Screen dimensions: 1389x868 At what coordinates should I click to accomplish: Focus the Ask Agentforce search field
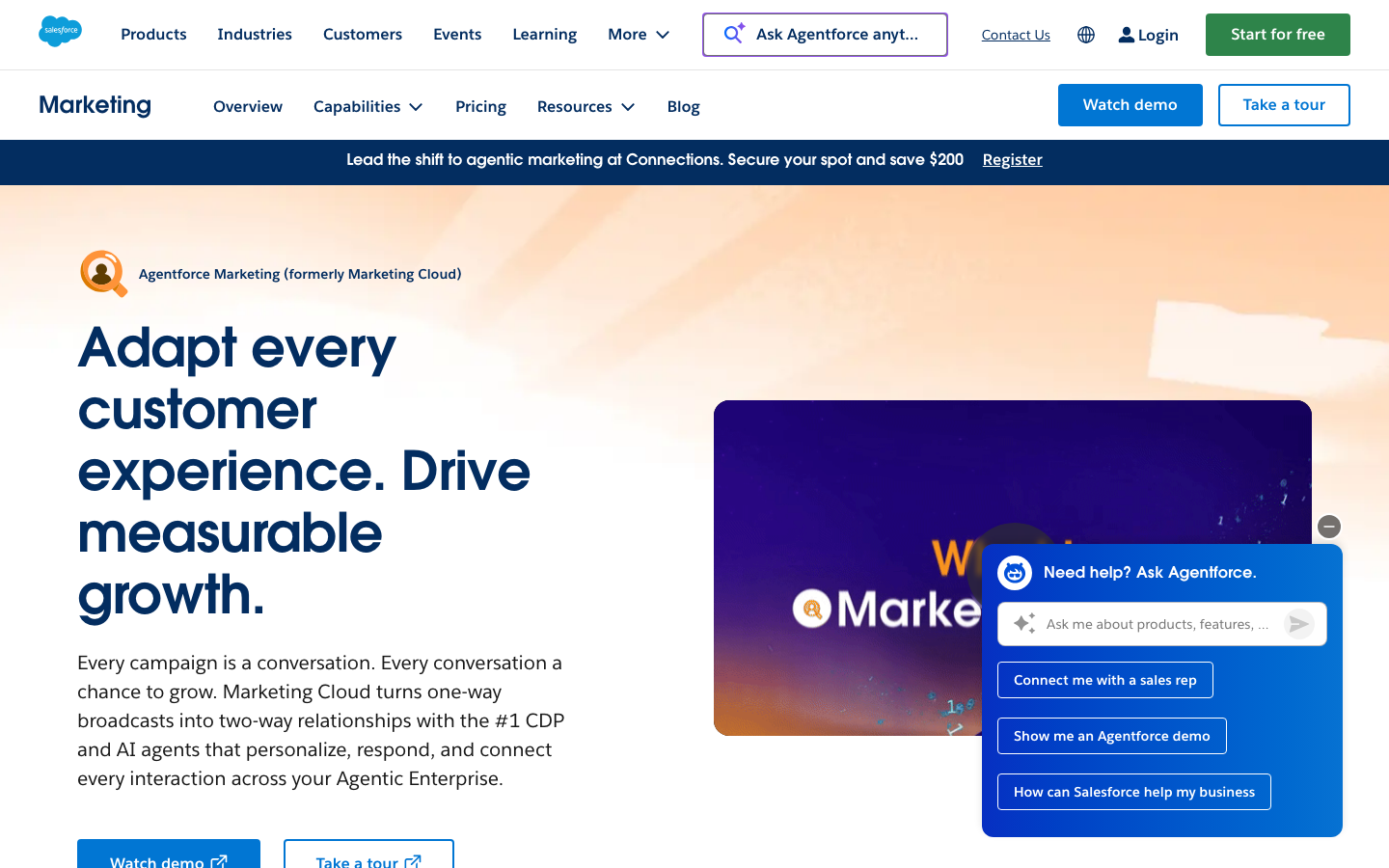coord(825,35)
